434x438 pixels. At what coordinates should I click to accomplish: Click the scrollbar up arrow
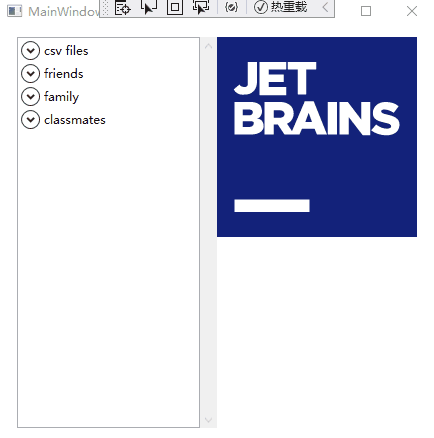click(x=208, y=46)
